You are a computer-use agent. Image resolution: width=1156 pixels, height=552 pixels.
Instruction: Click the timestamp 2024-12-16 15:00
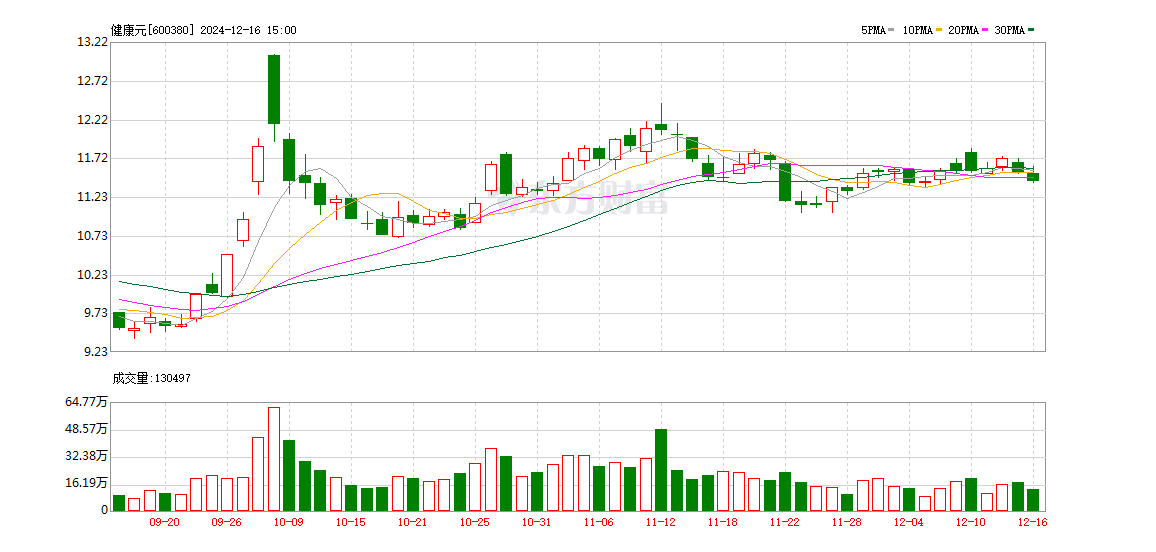(x=248, y=30)
